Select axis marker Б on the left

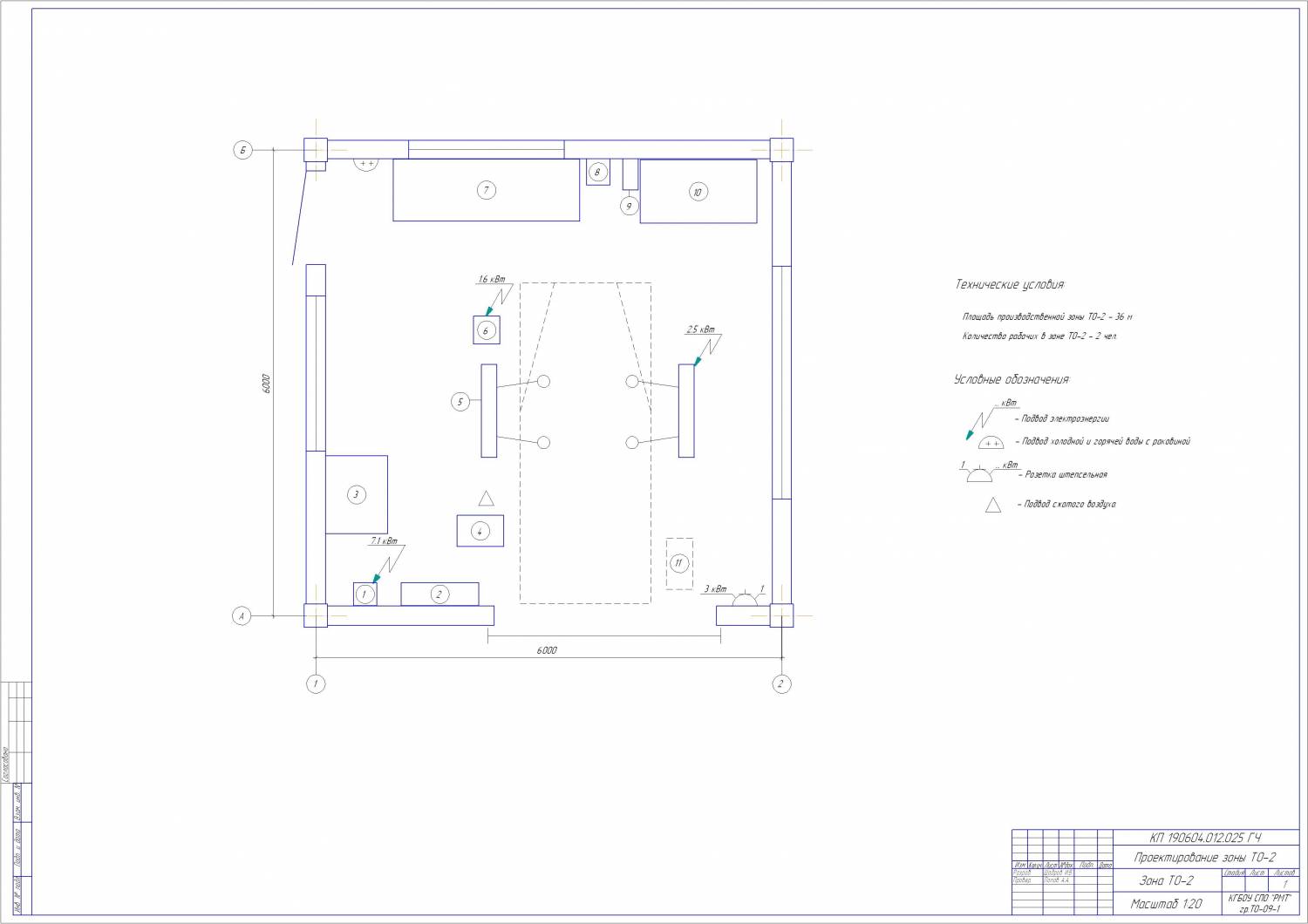[x=242, y=150]
